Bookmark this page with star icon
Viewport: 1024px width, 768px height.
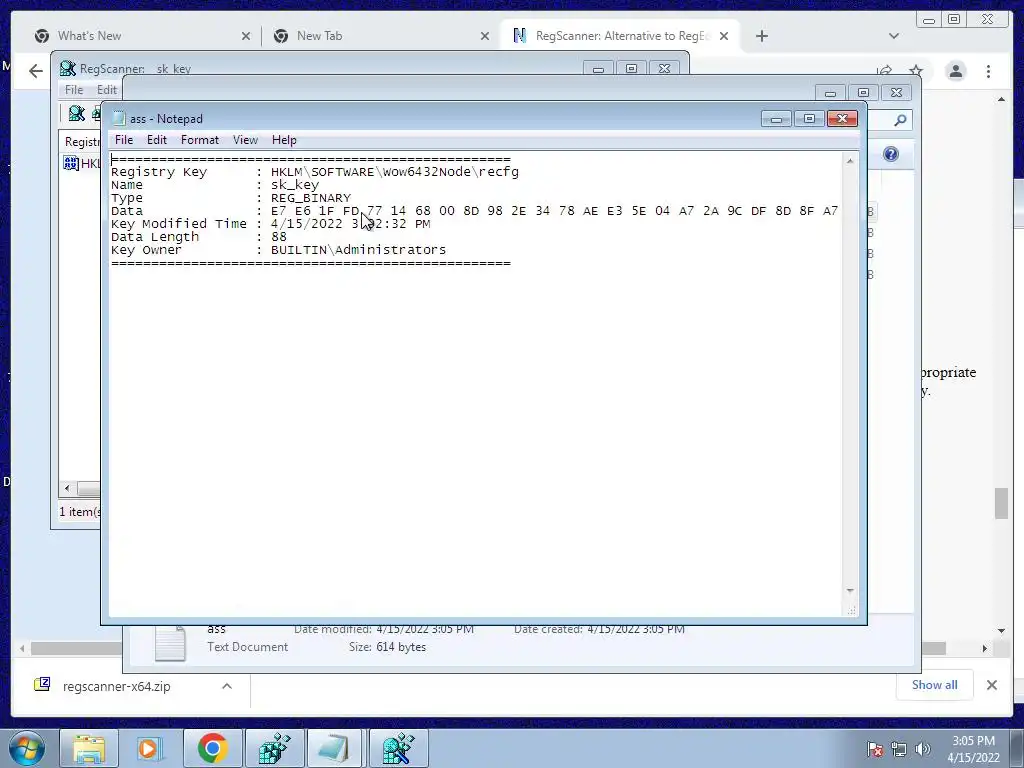pos(916,71)
